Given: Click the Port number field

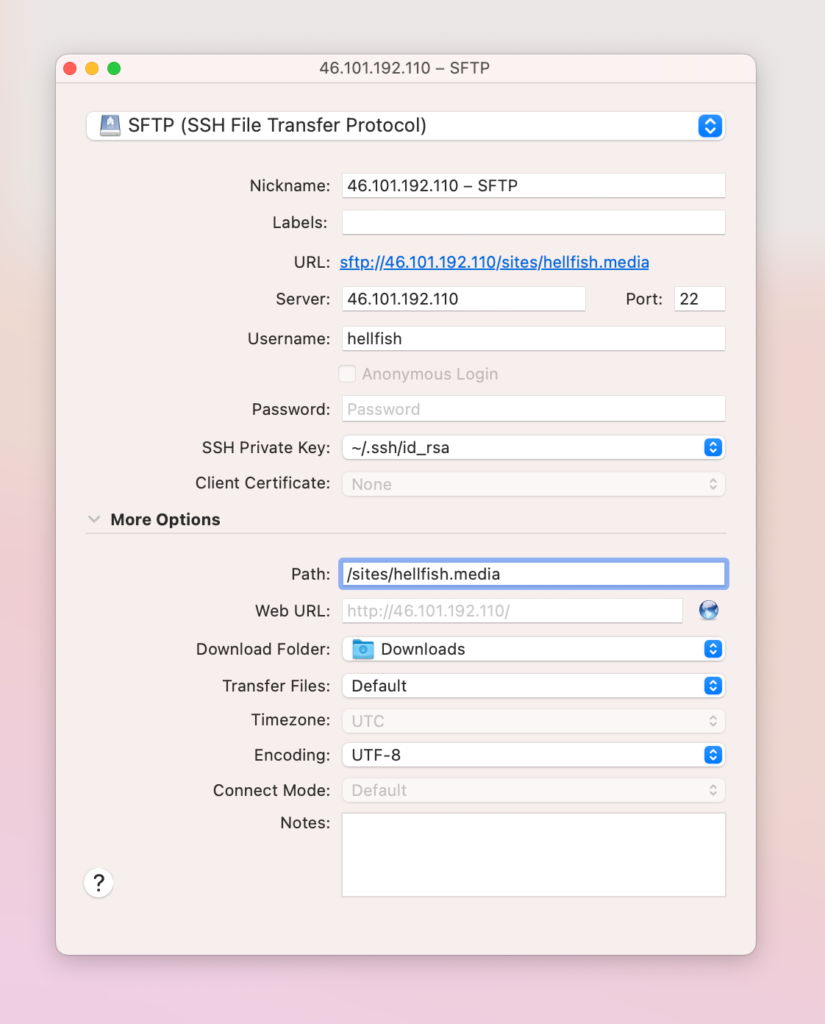Looking at the screenshot, I should coord(699,298).
